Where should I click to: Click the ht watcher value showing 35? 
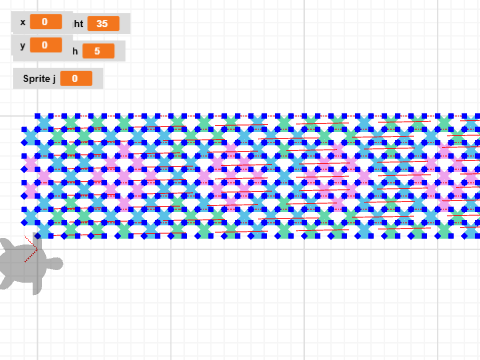103,23
